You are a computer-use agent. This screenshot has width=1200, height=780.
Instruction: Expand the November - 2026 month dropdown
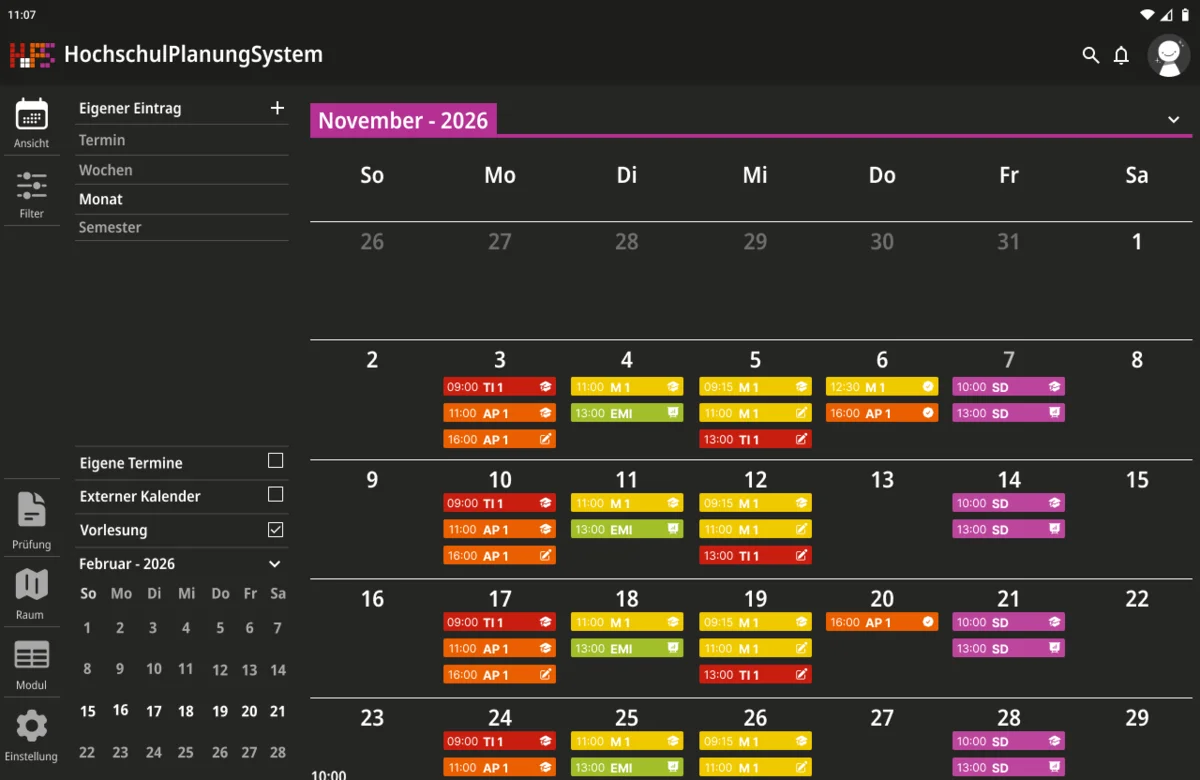pos(1174,120)
